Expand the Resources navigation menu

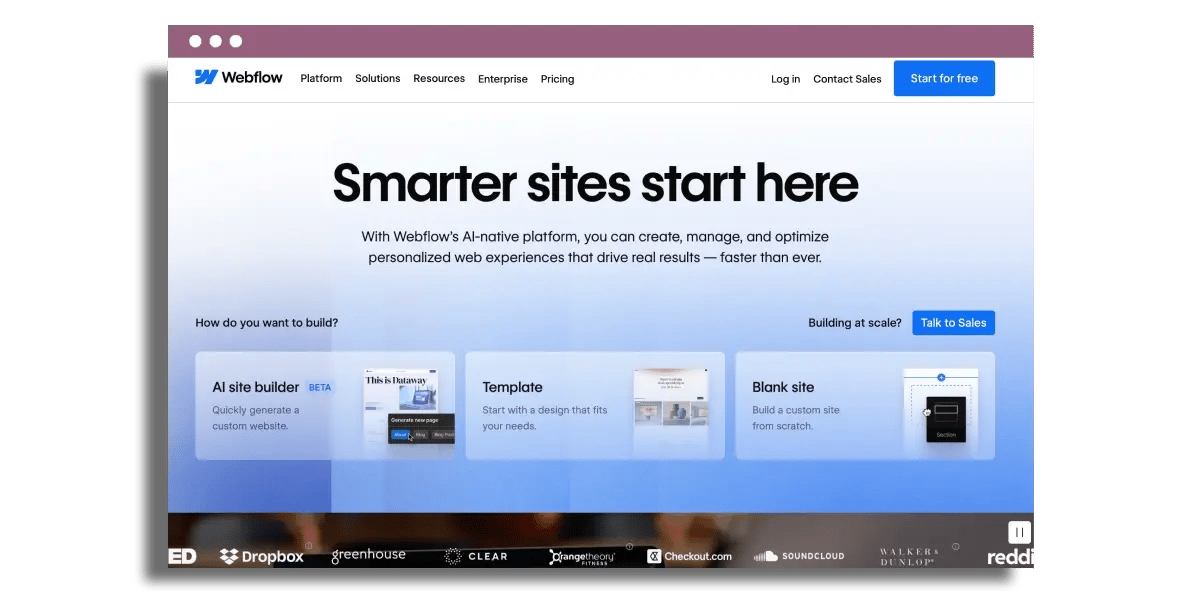[438, 78]
